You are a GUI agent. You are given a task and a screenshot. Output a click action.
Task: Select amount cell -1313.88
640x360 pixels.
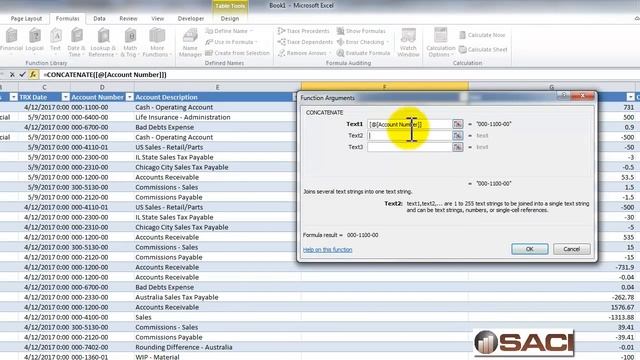point(552,317)
